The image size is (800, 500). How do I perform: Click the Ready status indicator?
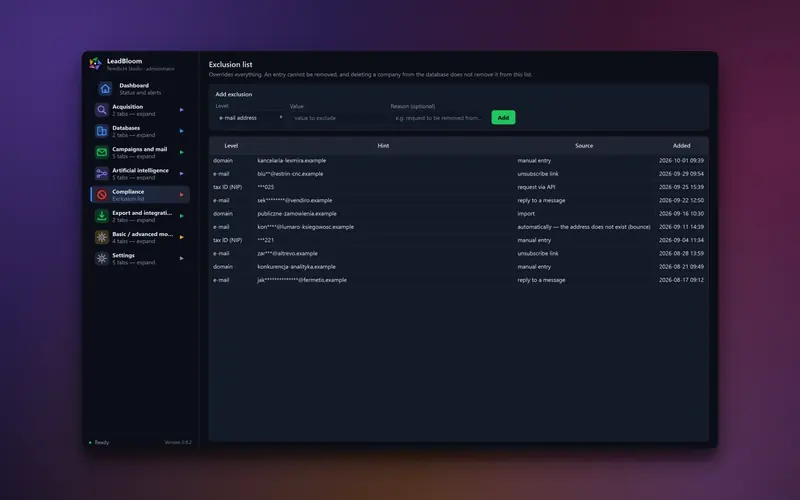(x=99, y=442)
